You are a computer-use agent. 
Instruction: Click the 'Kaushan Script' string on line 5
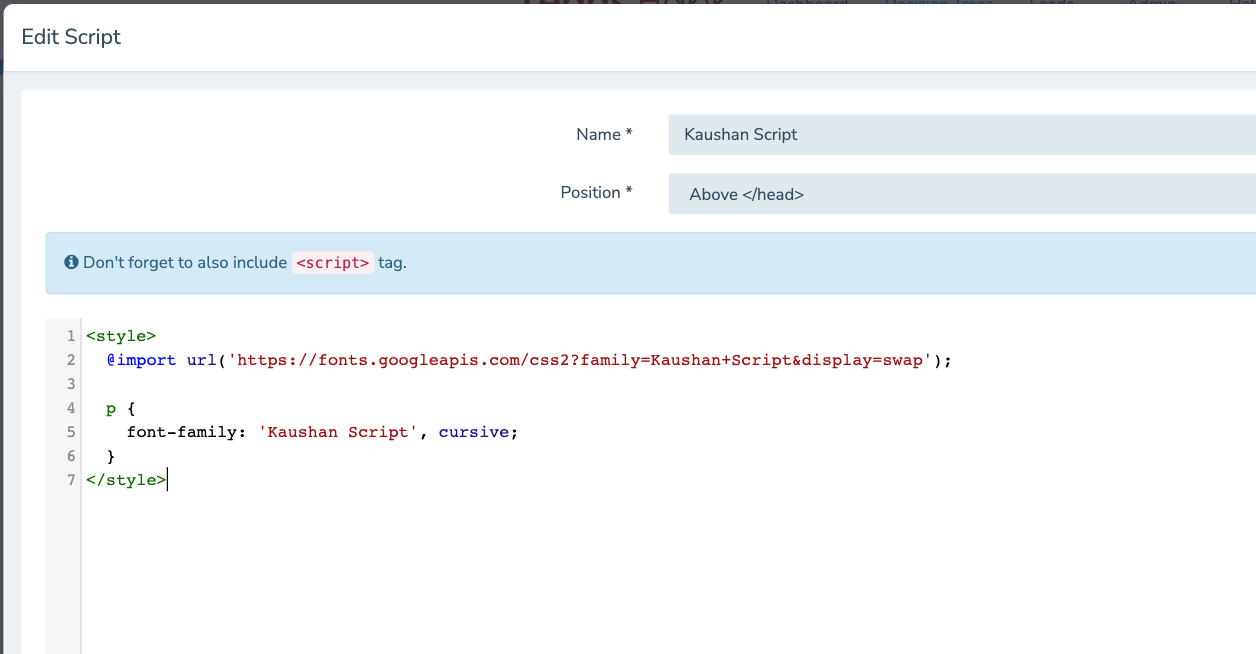tap(338, 432)
